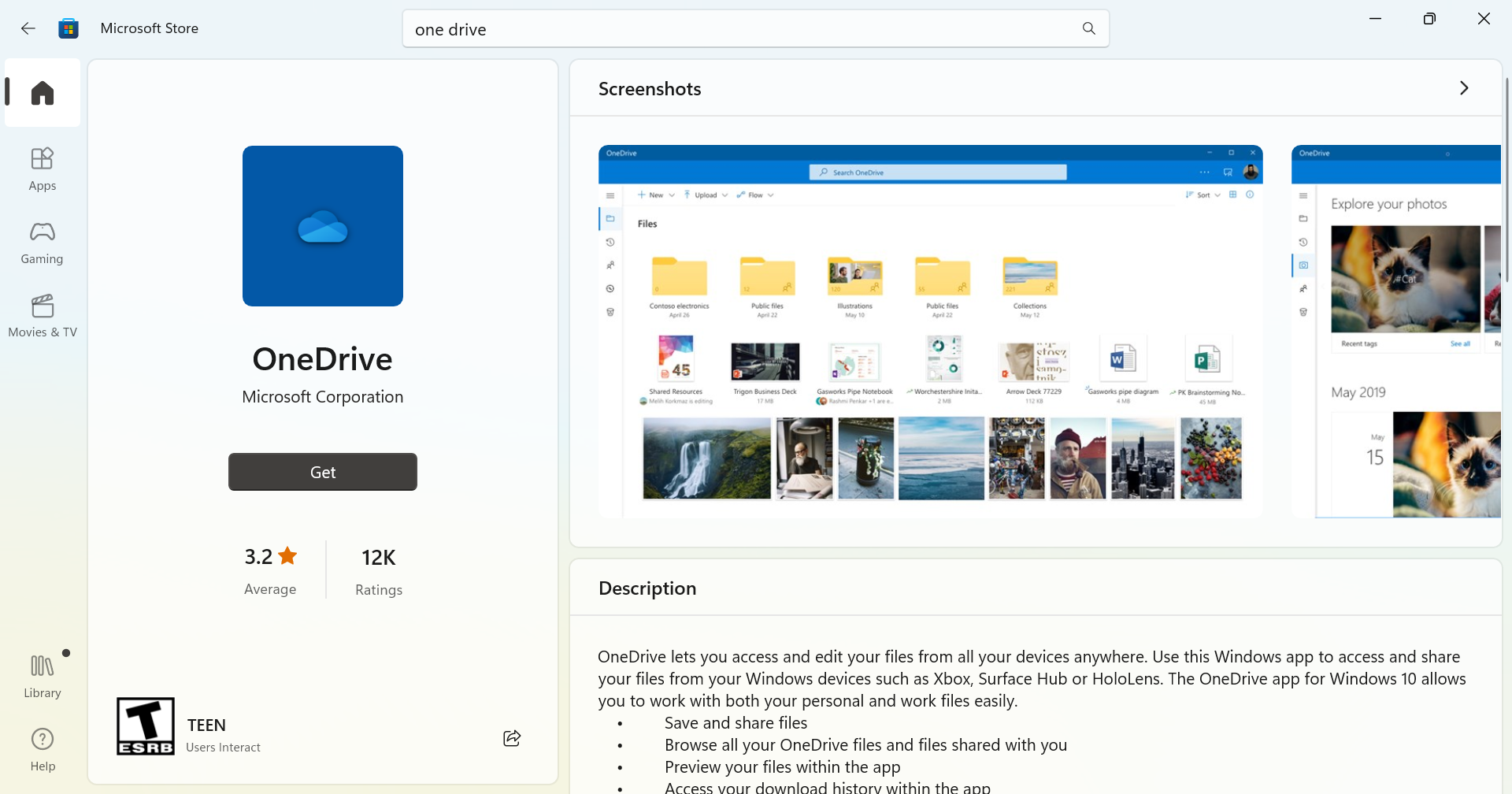Click the 3.2 average star rating
This screenshot has width=1512, height=794.
coord(270,570)
